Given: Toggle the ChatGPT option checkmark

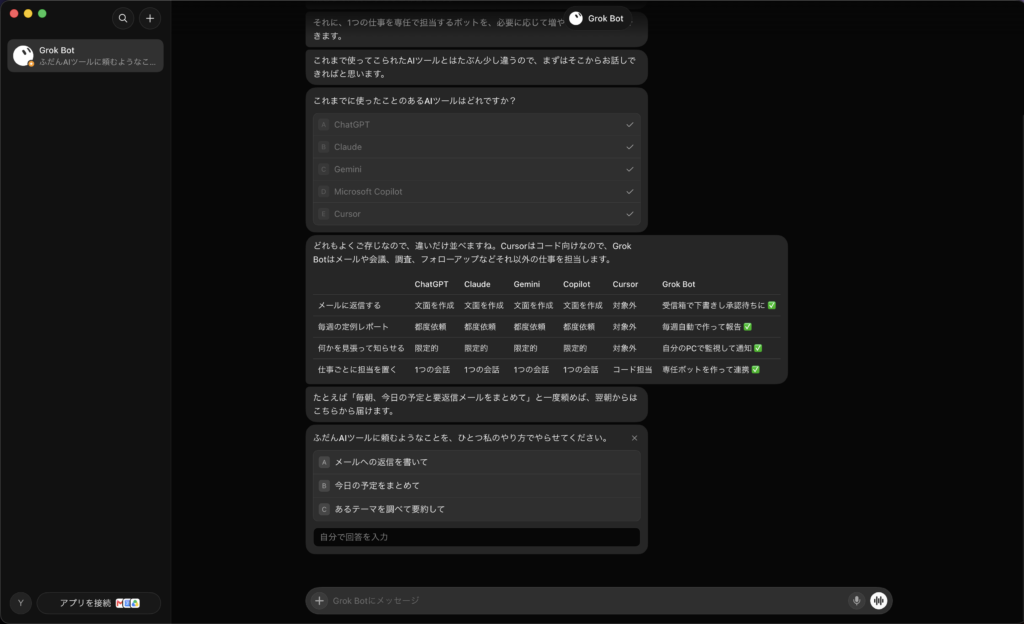Looking at the screenshot, I should (x=630, y=125).
